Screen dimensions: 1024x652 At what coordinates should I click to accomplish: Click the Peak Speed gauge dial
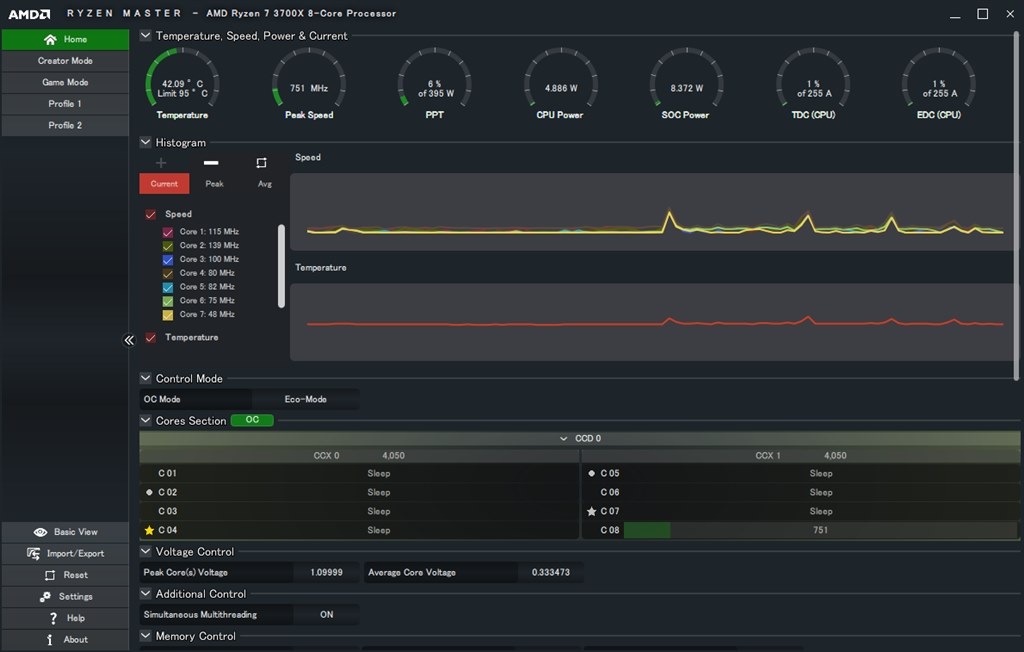click(x=309, y=77)
